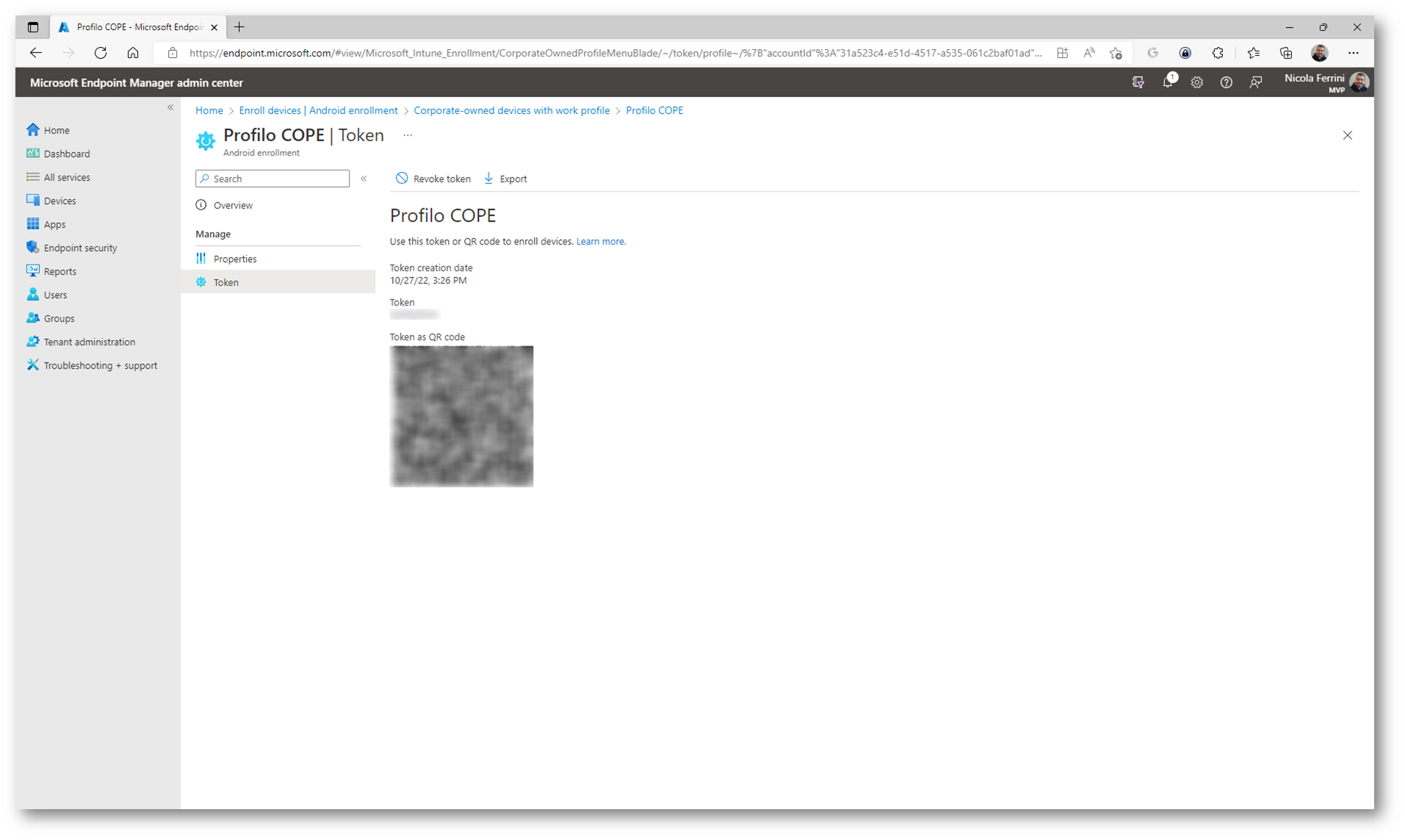Open browser extensions menu
The width and height of the screenshot is (1405, 840).
click(x=1218, y=53)
